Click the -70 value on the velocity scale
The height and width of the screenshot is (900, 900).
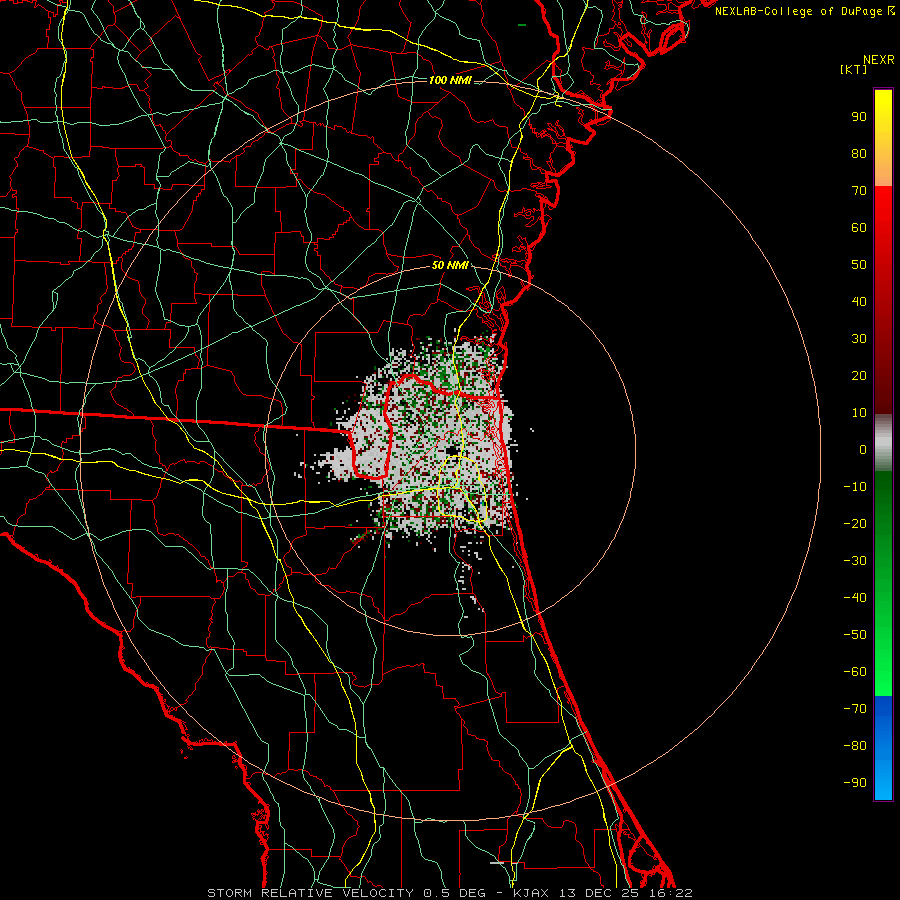coord(855,709)
